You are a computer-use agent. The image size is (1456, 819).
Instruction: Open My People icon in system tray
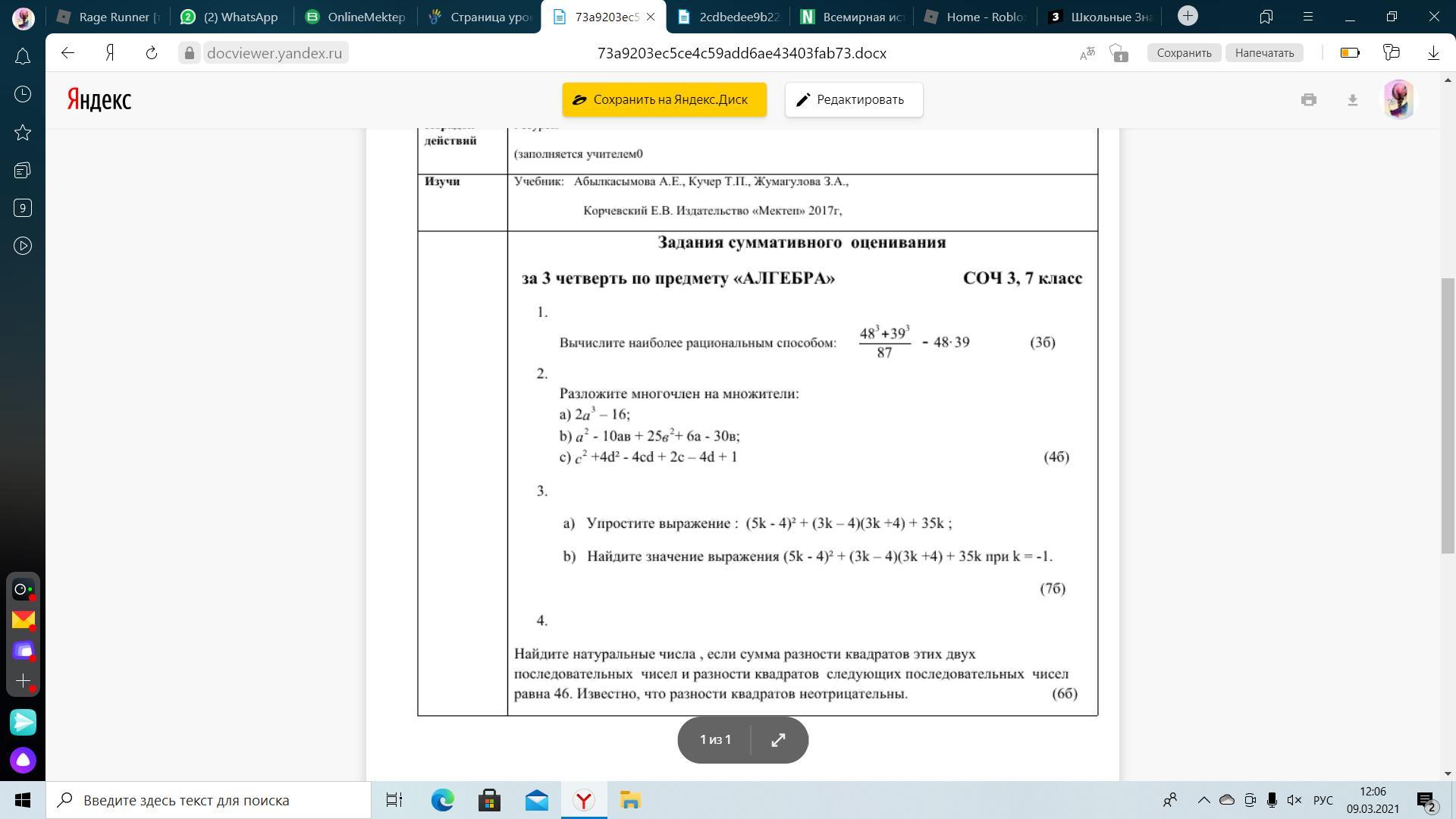pos(1170,800)
